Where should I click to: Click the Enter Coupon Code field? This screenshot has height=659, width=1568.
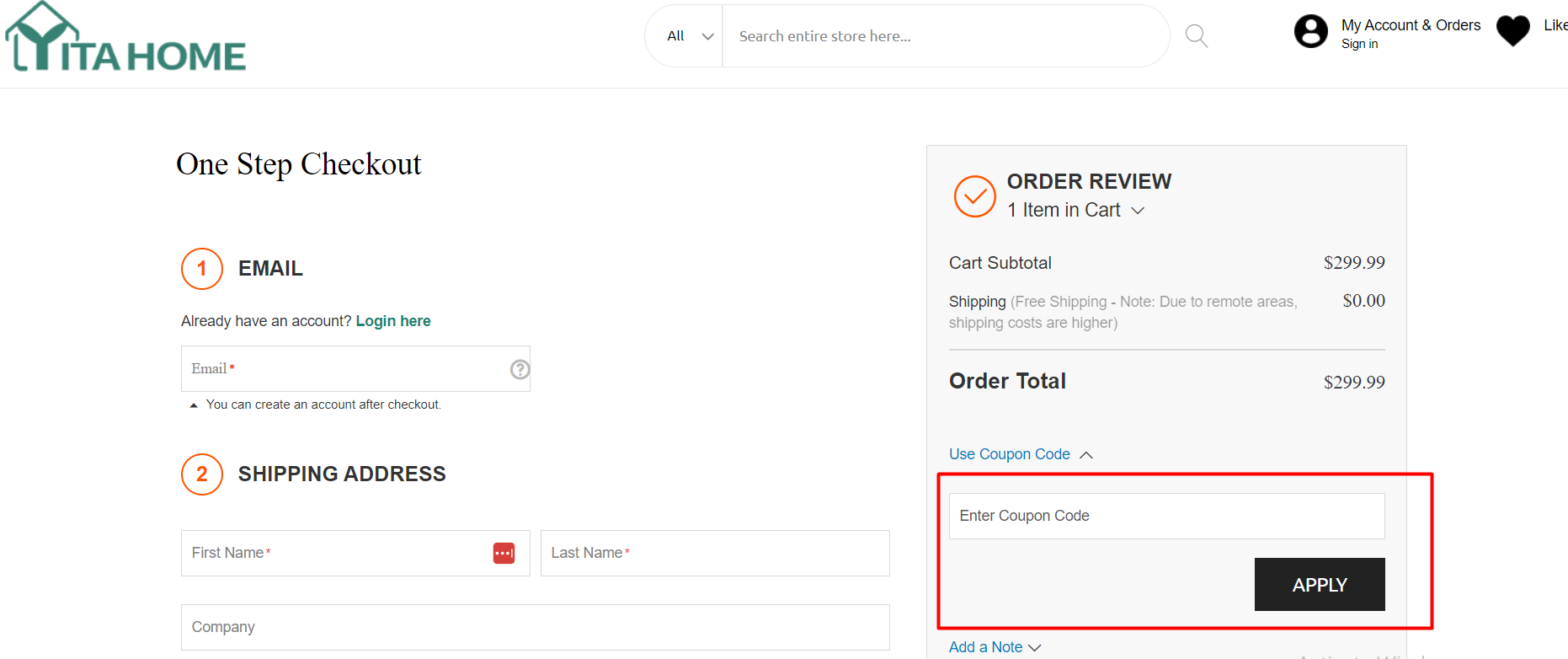[1167, 516]
